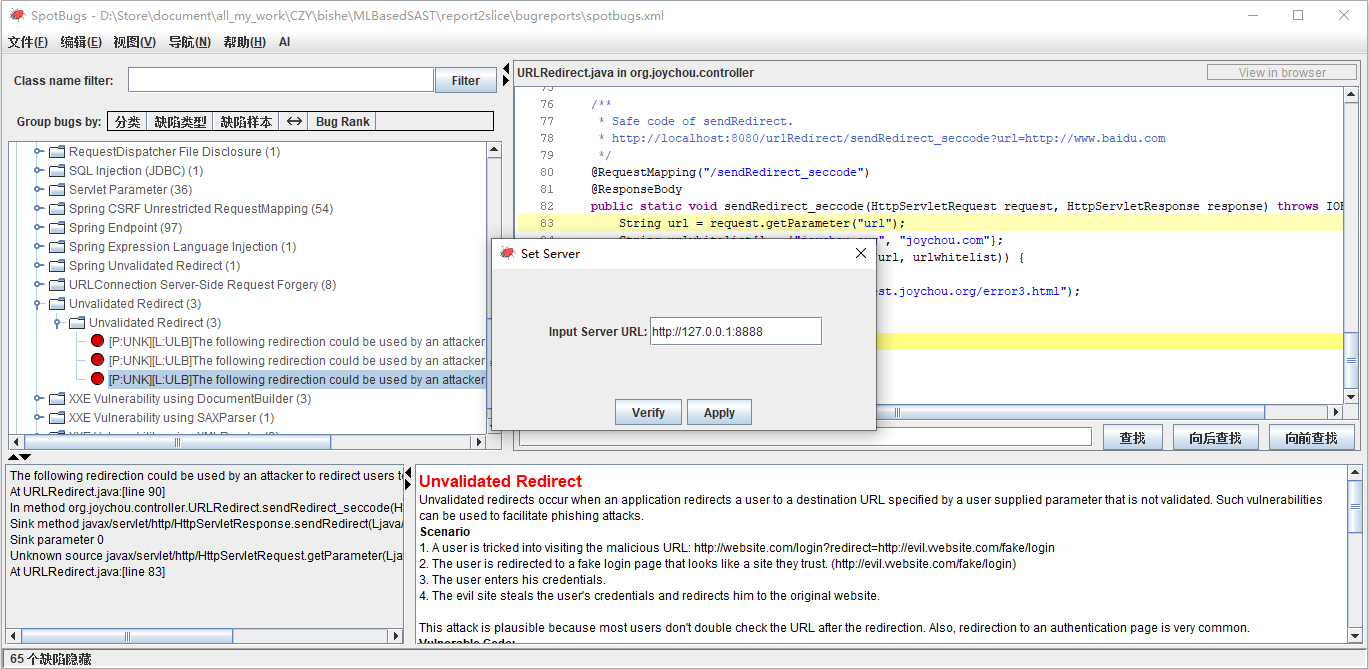The image size is (1369, 669).
Task: Click the Apply button in Set Server dialog
Action: [x=719, y=412]
